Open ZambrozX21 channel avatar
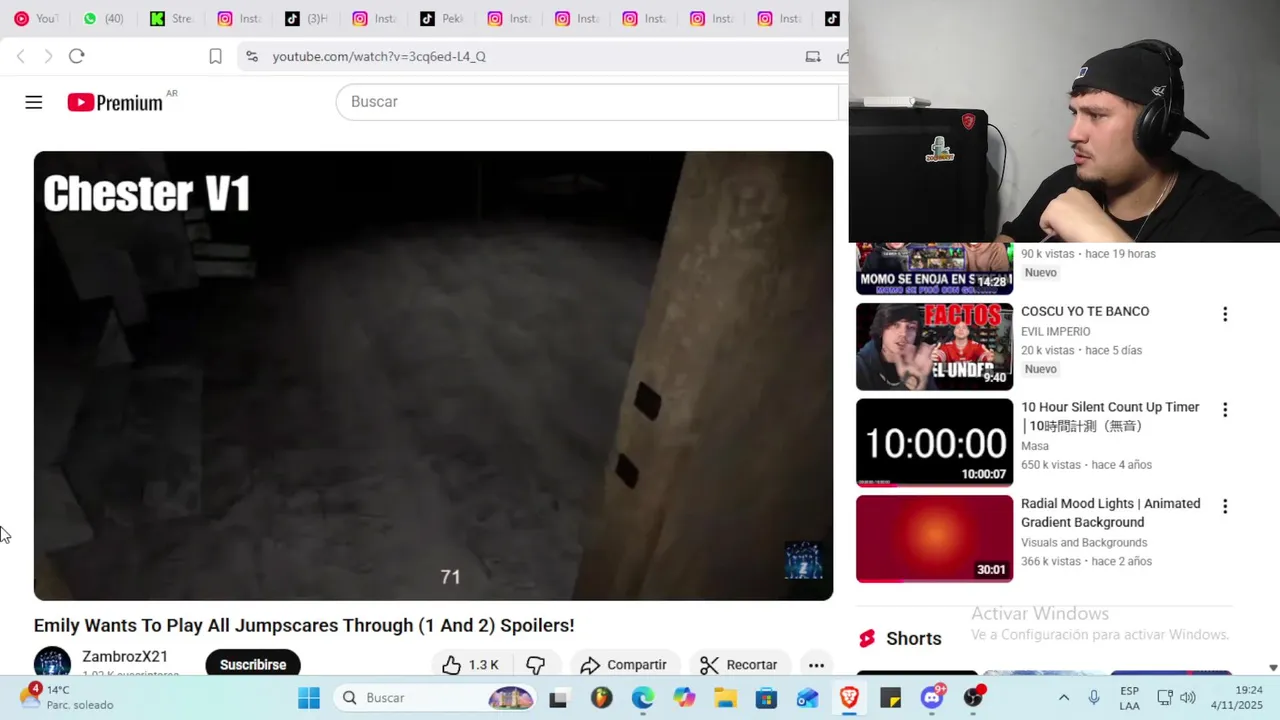The image size is (1280, 720). point(52,663)
